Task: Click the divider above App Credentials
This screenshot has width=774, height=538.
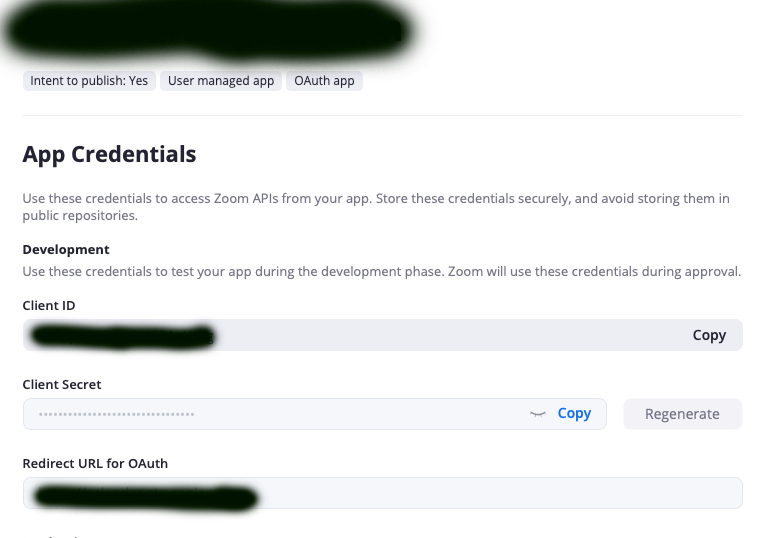Action: (x=383, y=116)
